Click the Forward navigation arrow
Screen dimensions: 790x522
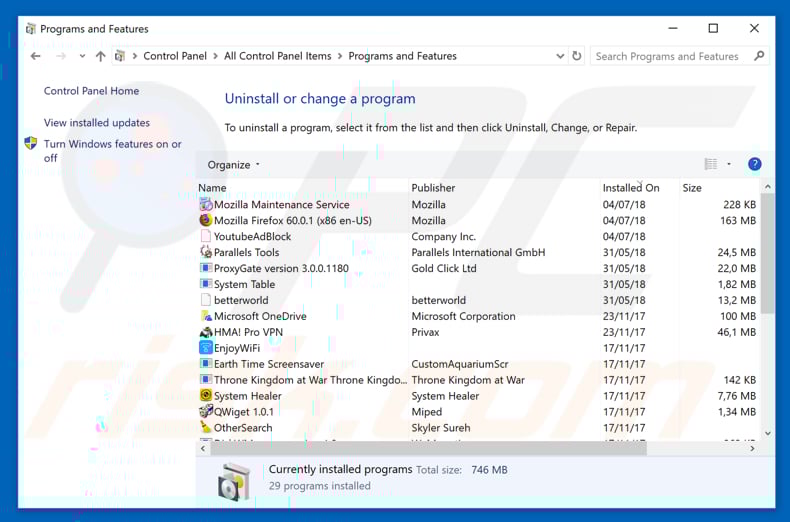61,56
